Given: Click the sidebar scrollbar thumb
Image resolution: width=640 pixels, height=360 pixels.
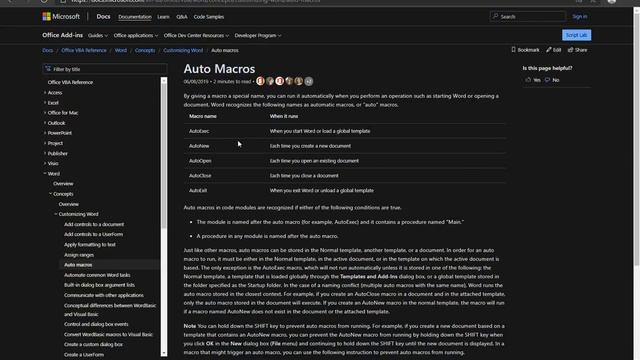Looking at the screenshot, I should tap(164, 156).
